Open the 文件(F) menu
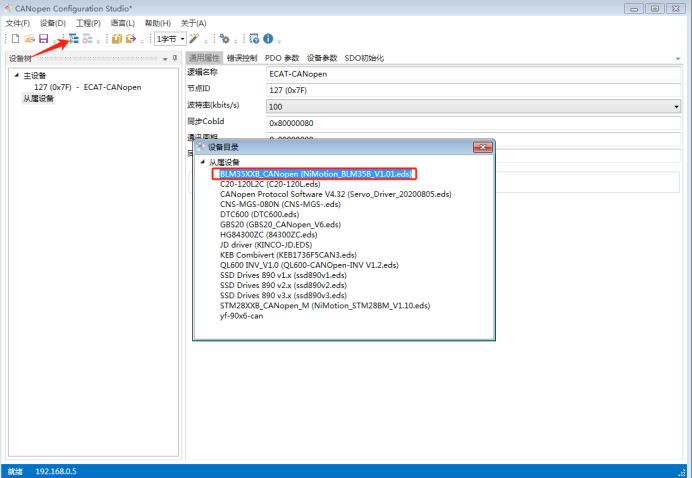 18,23
